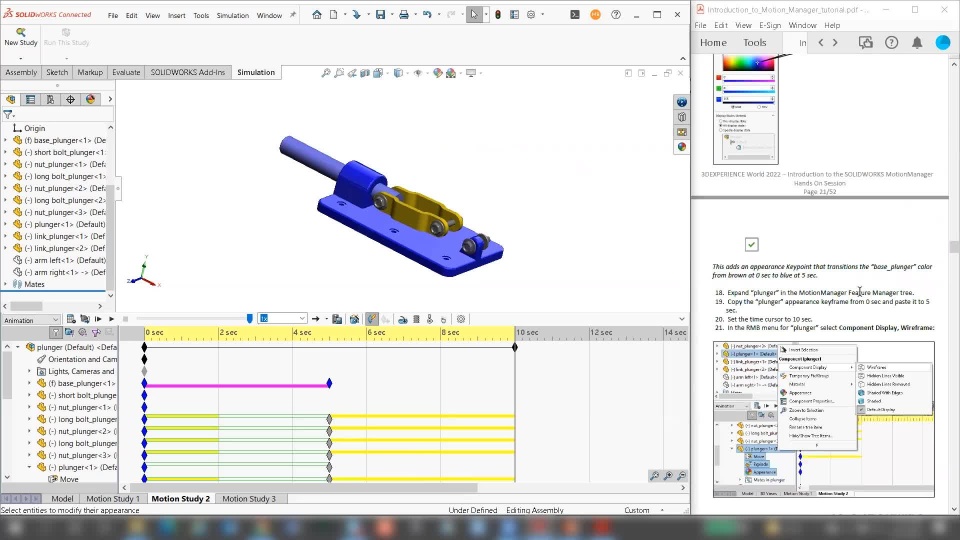Open Motion Study Properties gear icon

point(461,319)
